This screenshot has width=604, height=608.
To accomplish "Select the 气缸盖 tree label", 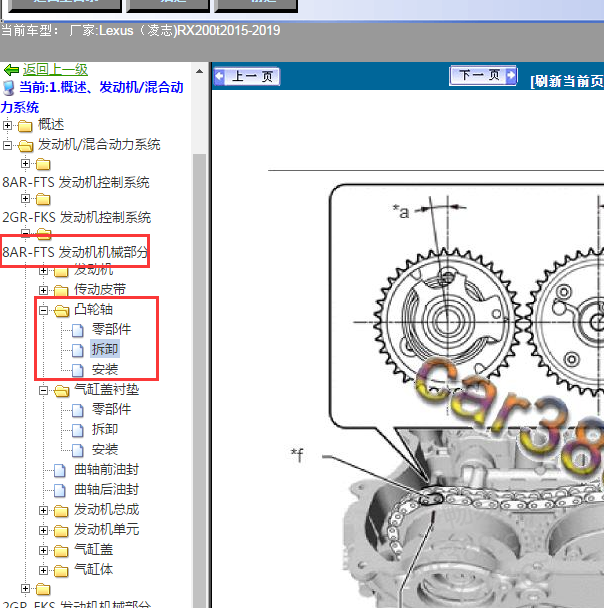I will 93,549.
